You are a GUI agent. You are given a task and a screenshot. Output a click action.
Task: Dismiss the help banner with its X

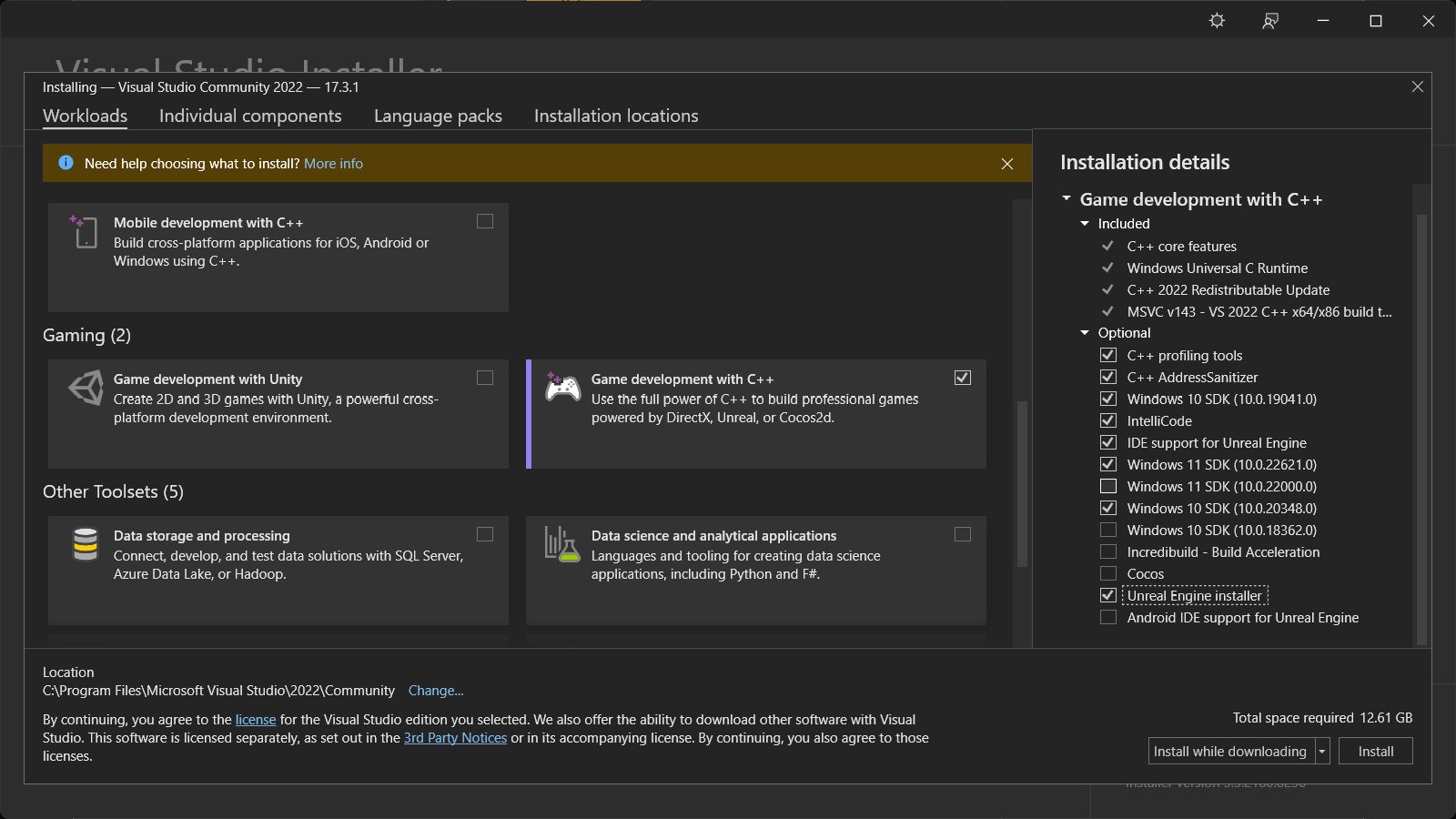pos(1007,164)
